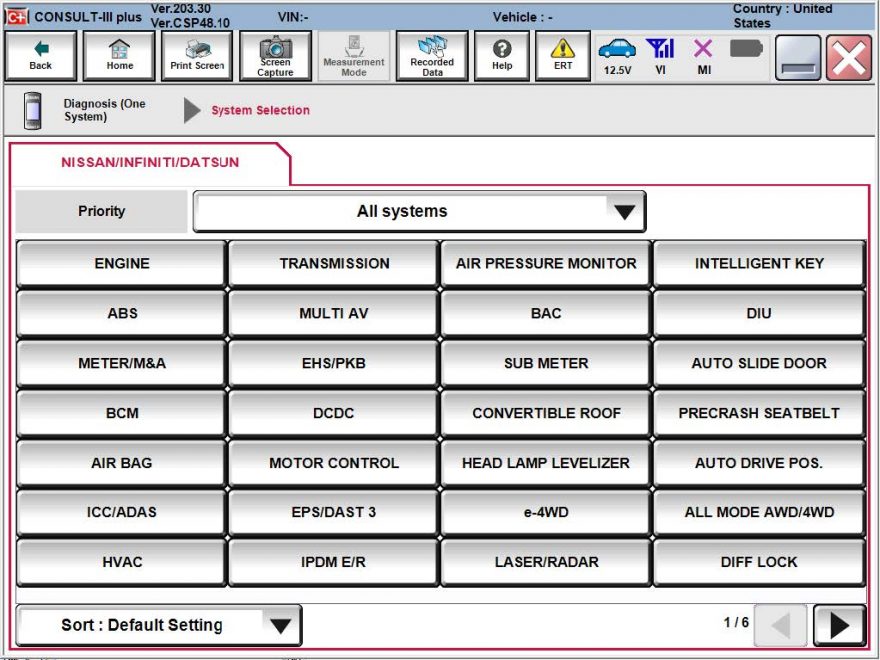Screen dimensions: 880x660
Task: Toggle the VI connection status indicator
Action: [x=663, y=55]
